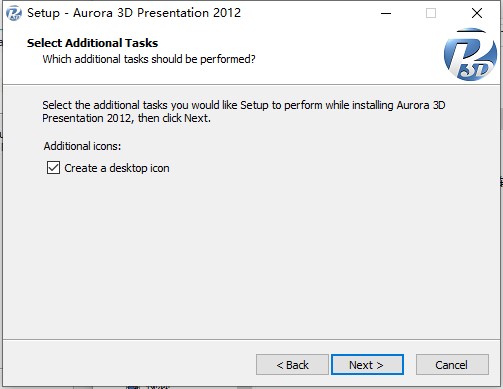Click the 'Setup - Aurora 3D Presentation 2012' title text
This screenshot has width=503, height=389.
[134, 13]
